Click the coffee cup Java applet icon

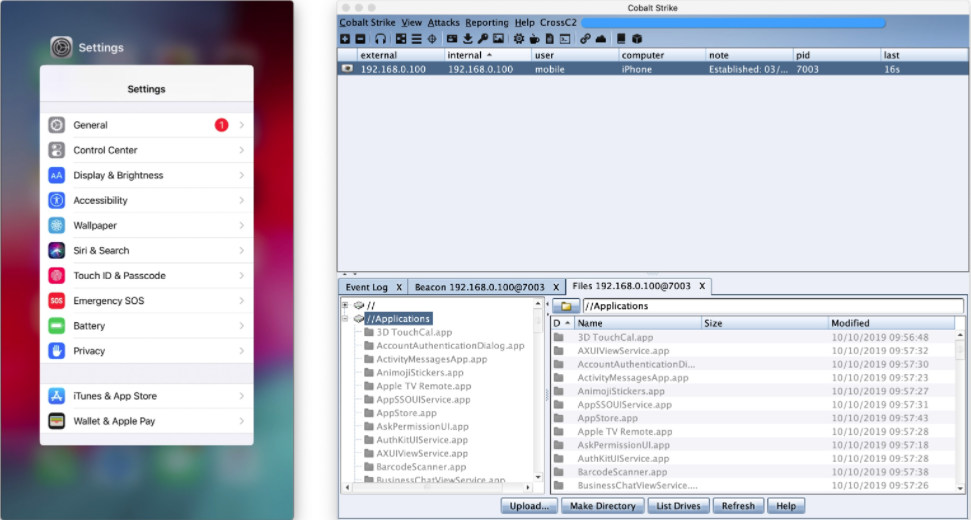pos(534,39)
